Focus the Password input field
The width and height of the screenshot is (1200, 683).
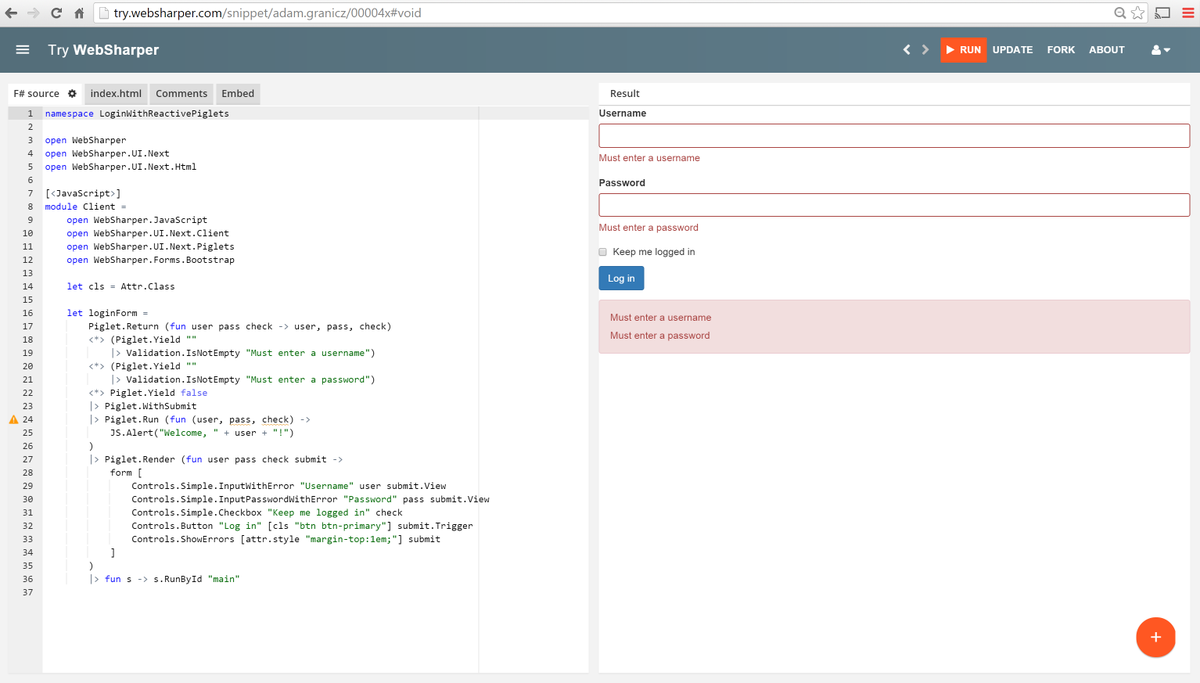pyautogui.click(x=894, y=205)
